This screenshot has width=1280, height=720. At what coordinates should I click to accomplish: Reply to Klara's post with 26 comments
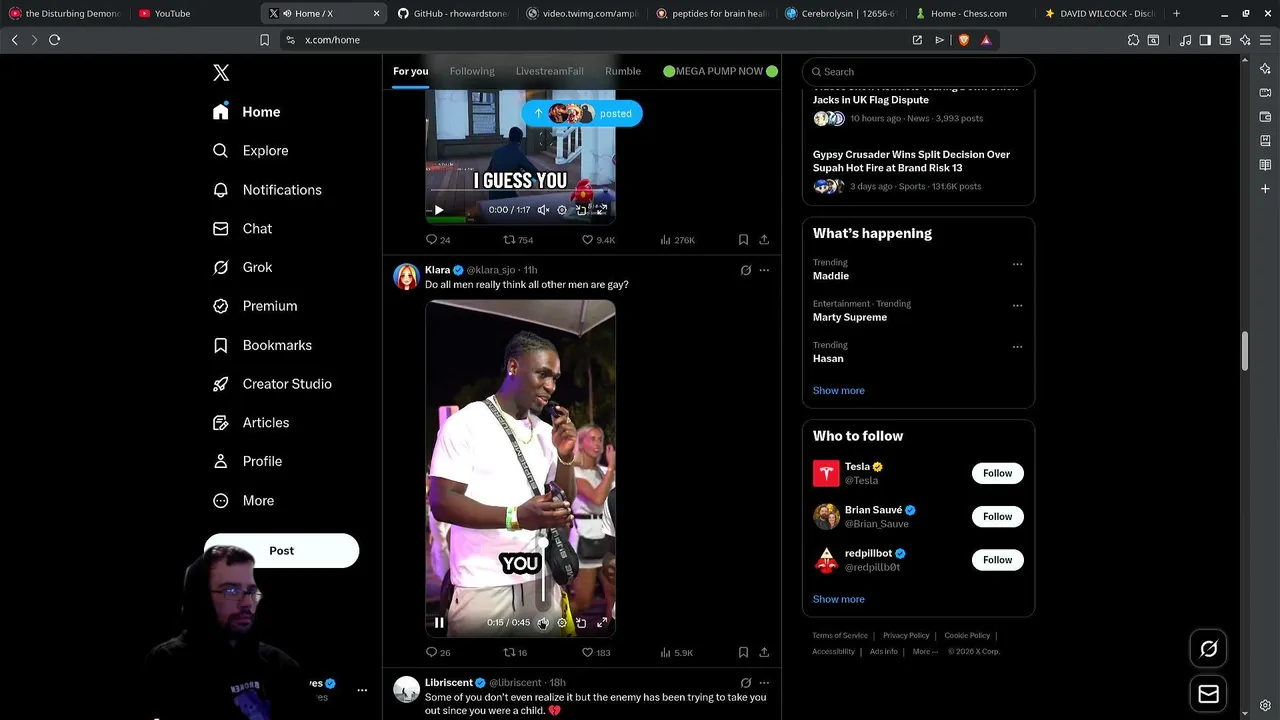coord(438,652)
